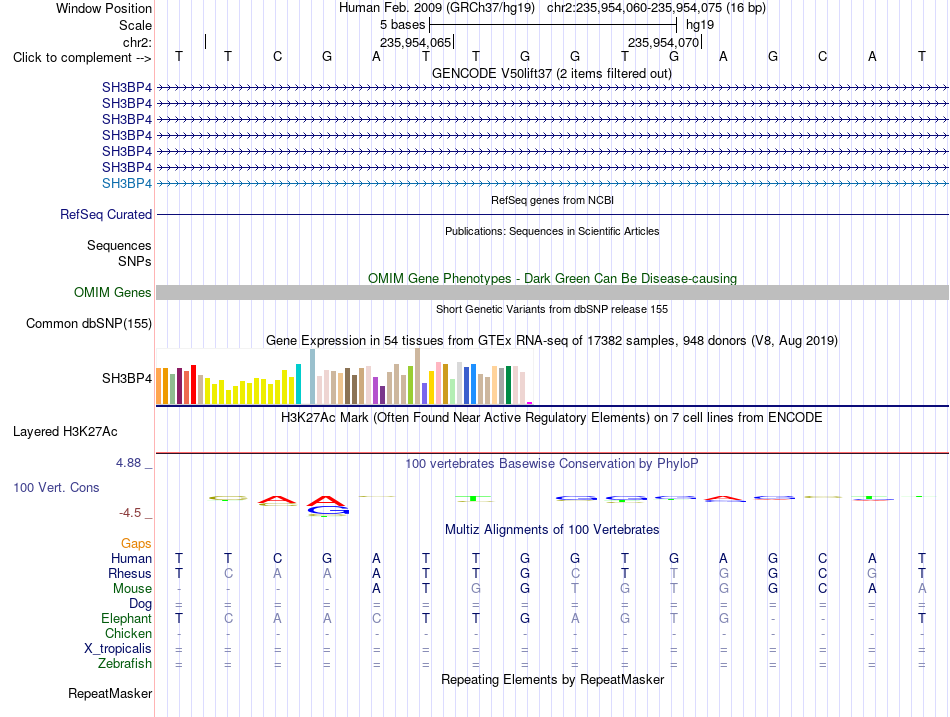Open the RefSeq Curated track label

[x=106, y=215]
